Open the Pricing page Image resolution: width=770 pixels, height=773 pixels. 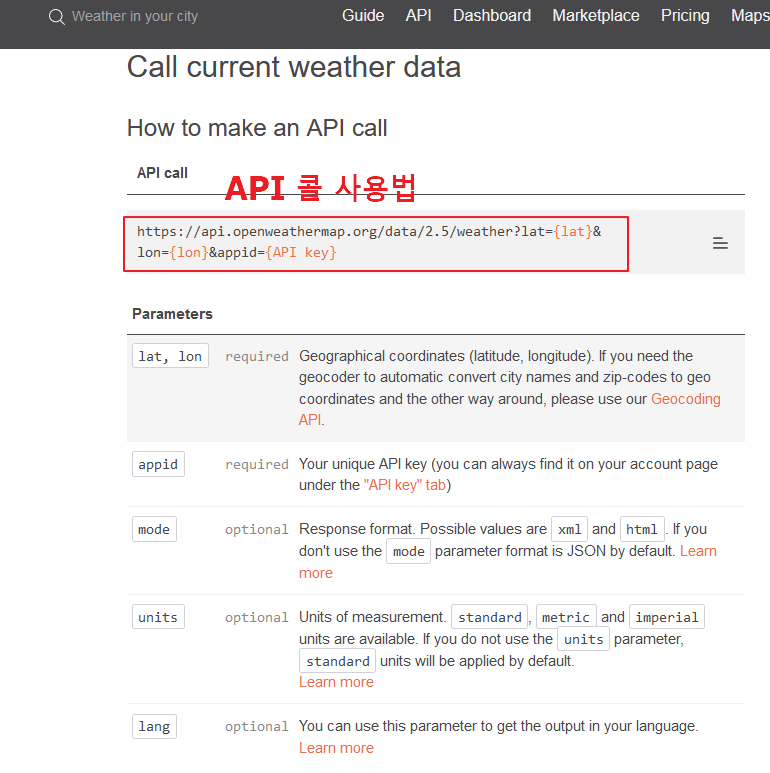point(685,16)
